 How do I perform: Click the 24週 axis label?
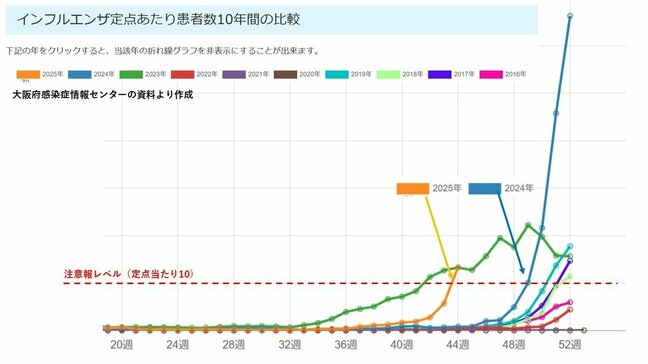click(178, 344)
